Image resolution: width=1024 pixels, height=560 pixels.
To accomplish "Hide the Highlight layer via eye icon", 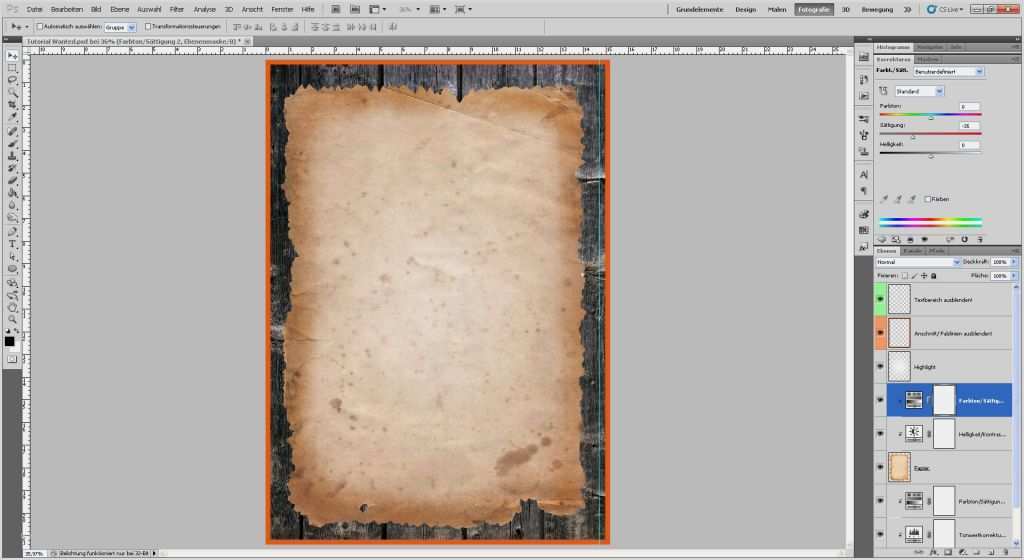I will point(881,367).
